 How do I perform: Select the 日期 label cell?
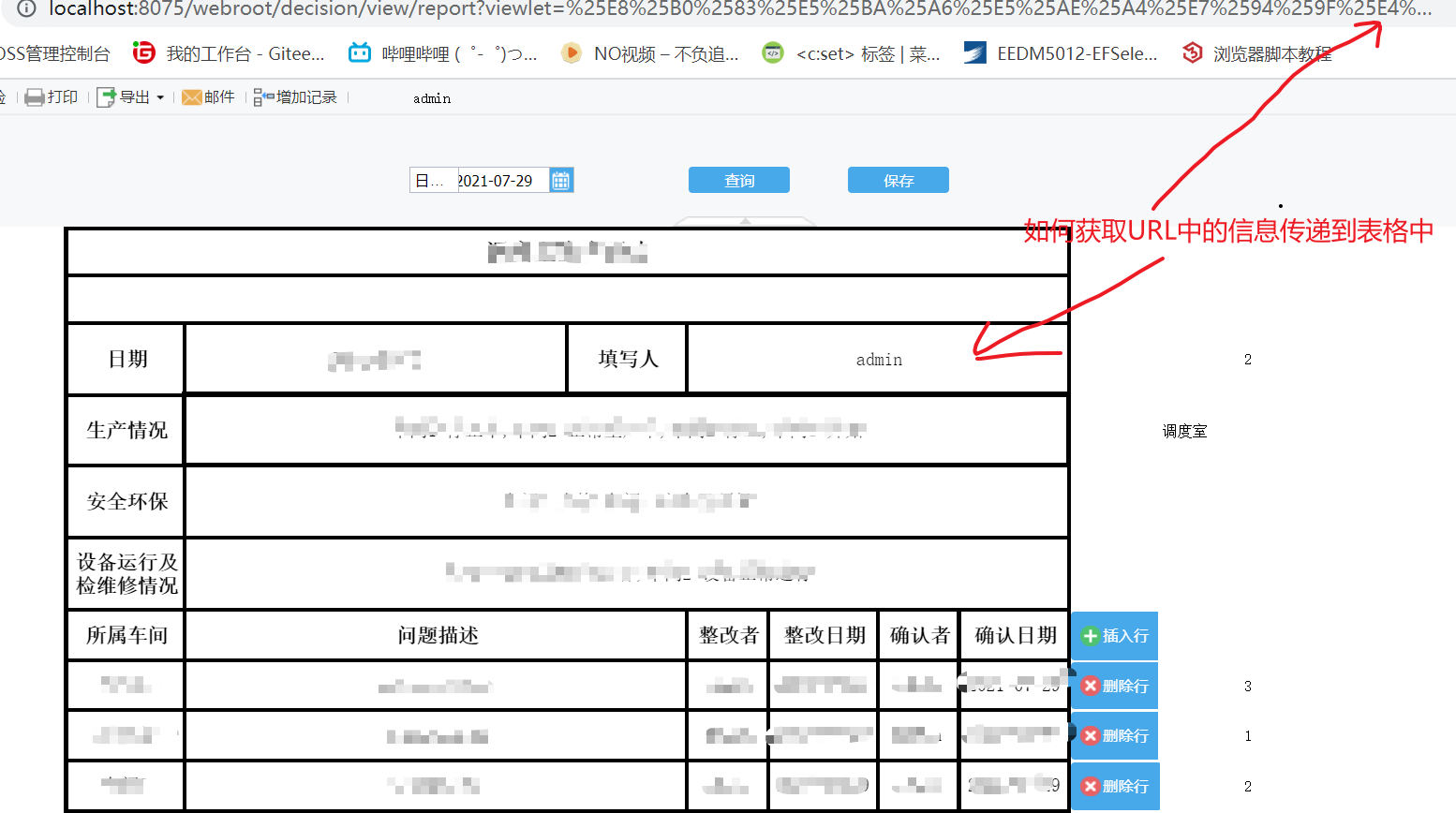tap(126, 359)
